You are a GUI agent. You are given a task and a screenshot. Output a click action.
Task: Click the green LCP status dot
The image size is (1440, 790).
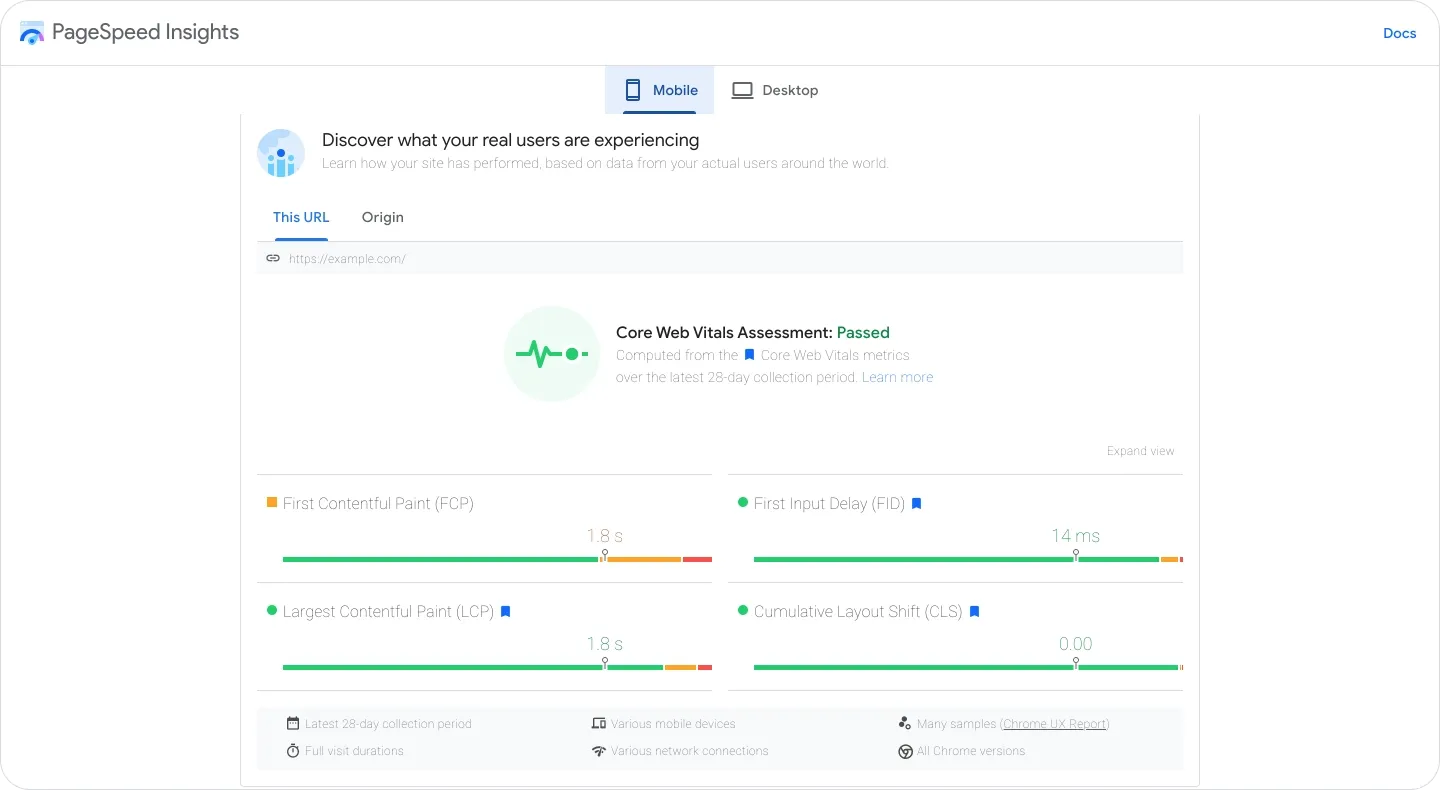pos(272,610)
